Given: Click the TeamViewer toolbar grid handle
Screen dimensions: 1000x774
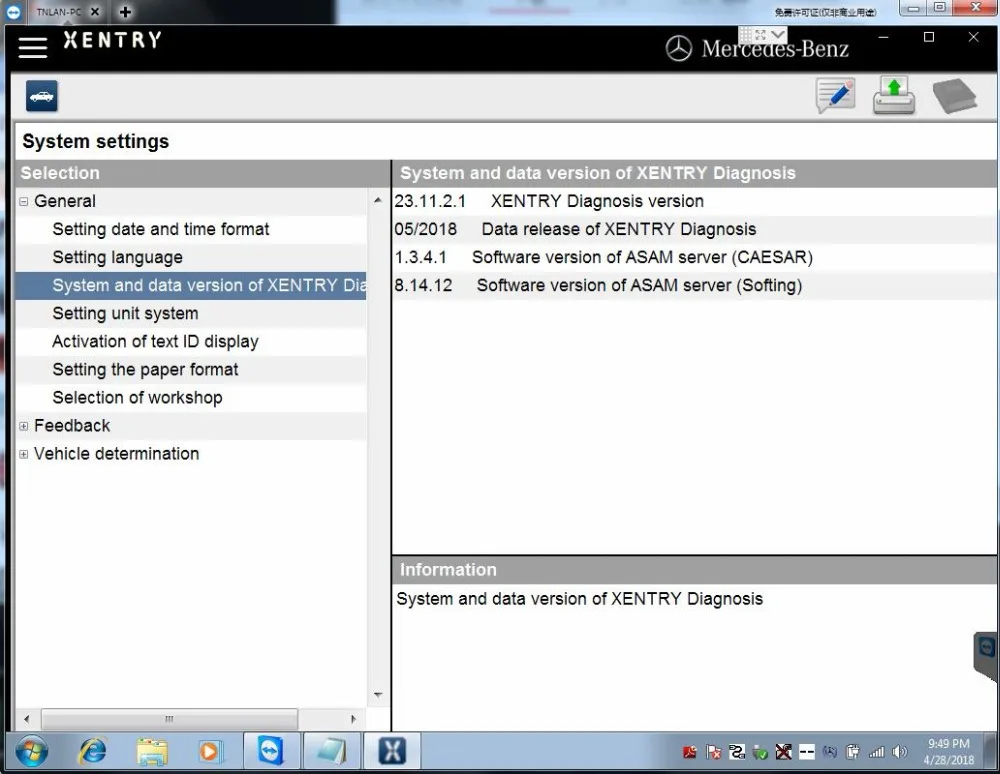Looking at the screenshot, I should [745, 34].
